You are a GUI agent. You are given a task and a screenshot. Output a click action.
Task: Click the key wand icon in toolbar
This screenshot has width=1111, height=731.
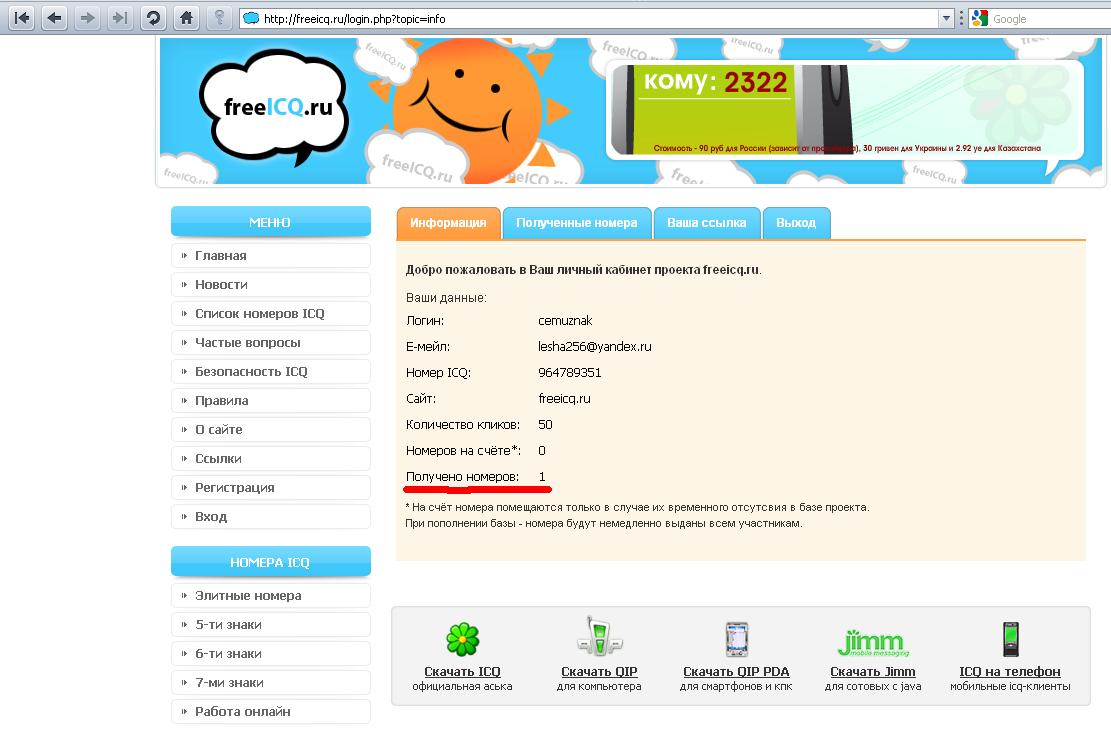point(219,18)
